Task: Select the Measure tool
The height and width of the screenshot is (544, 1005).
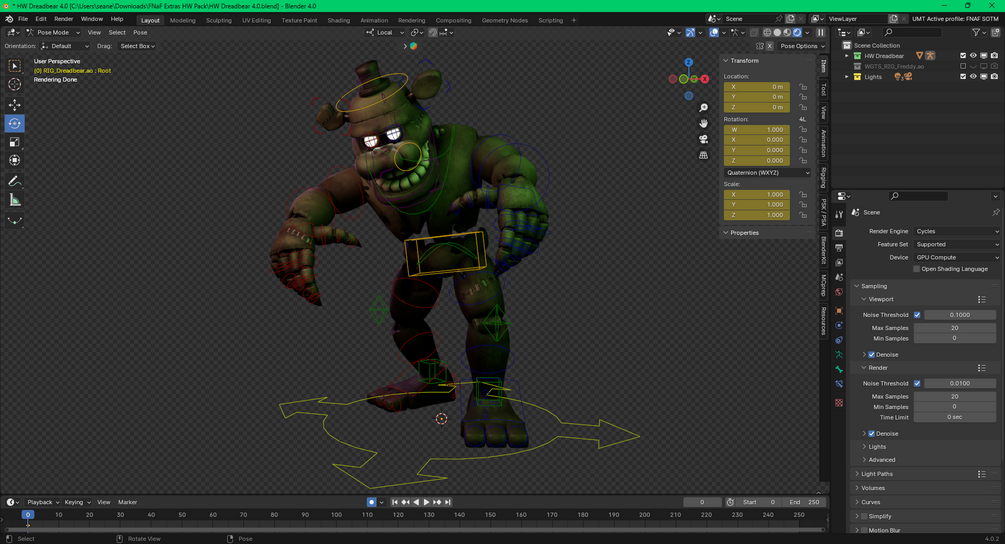Action: tap(15, 200)
